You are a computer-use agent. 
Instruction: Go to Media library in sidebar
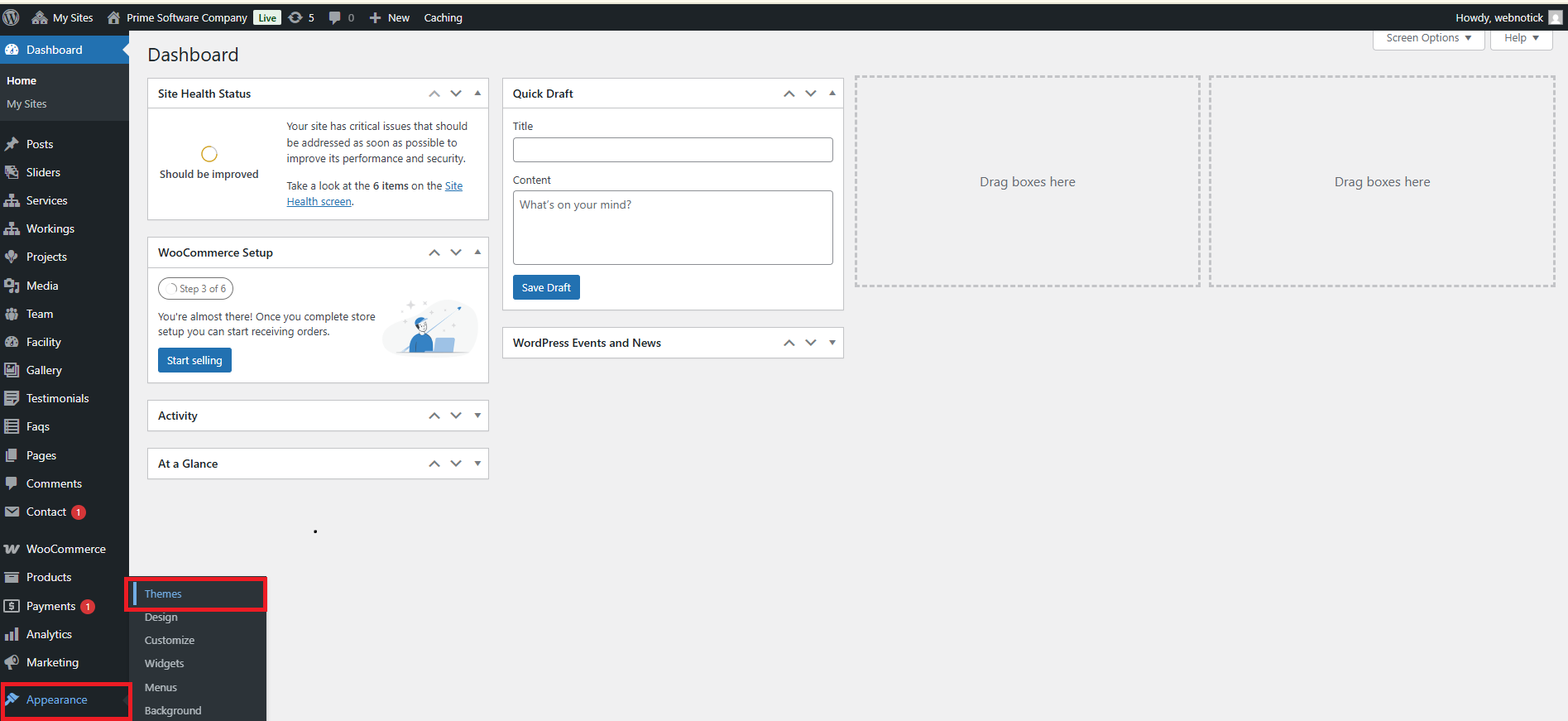point(41,286)
